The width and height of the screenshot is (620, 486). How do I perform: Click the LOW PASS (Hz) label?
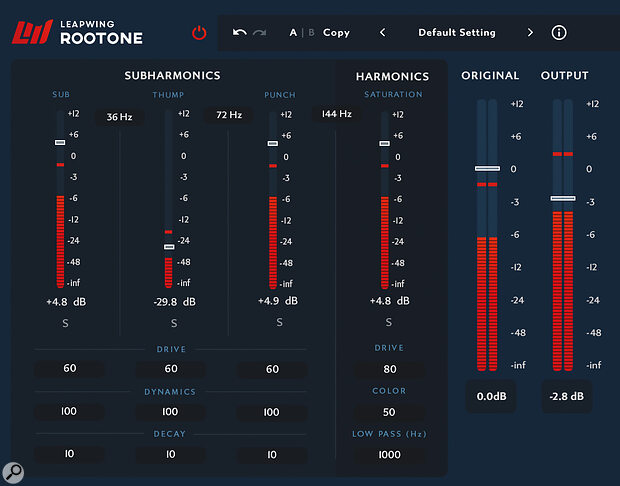click(x=389, y=434)
